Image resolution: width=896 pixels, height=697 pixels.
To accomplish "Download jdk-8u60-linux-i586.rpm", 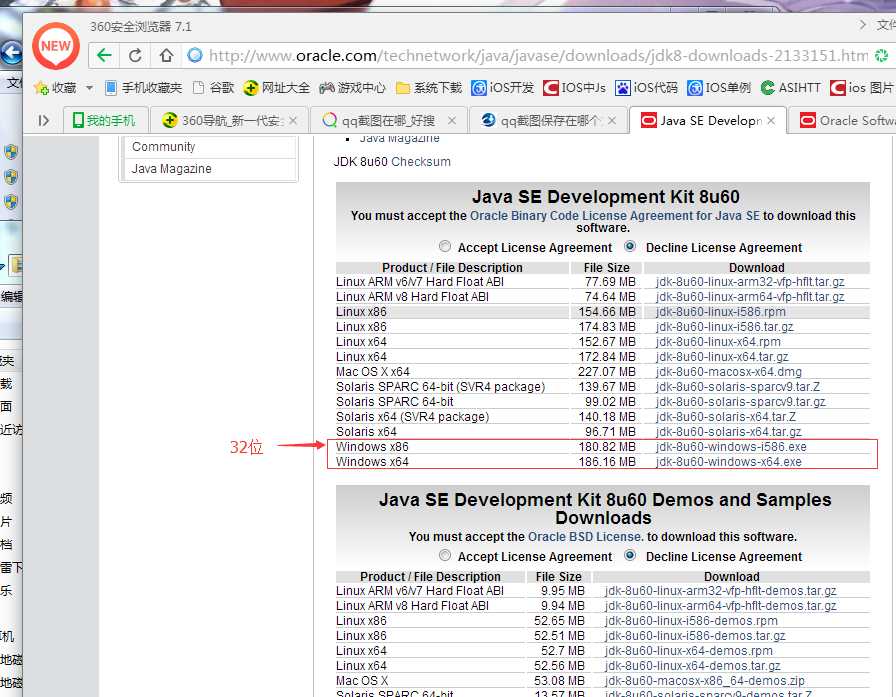I will pyautogui.click(x=721, y=312).
